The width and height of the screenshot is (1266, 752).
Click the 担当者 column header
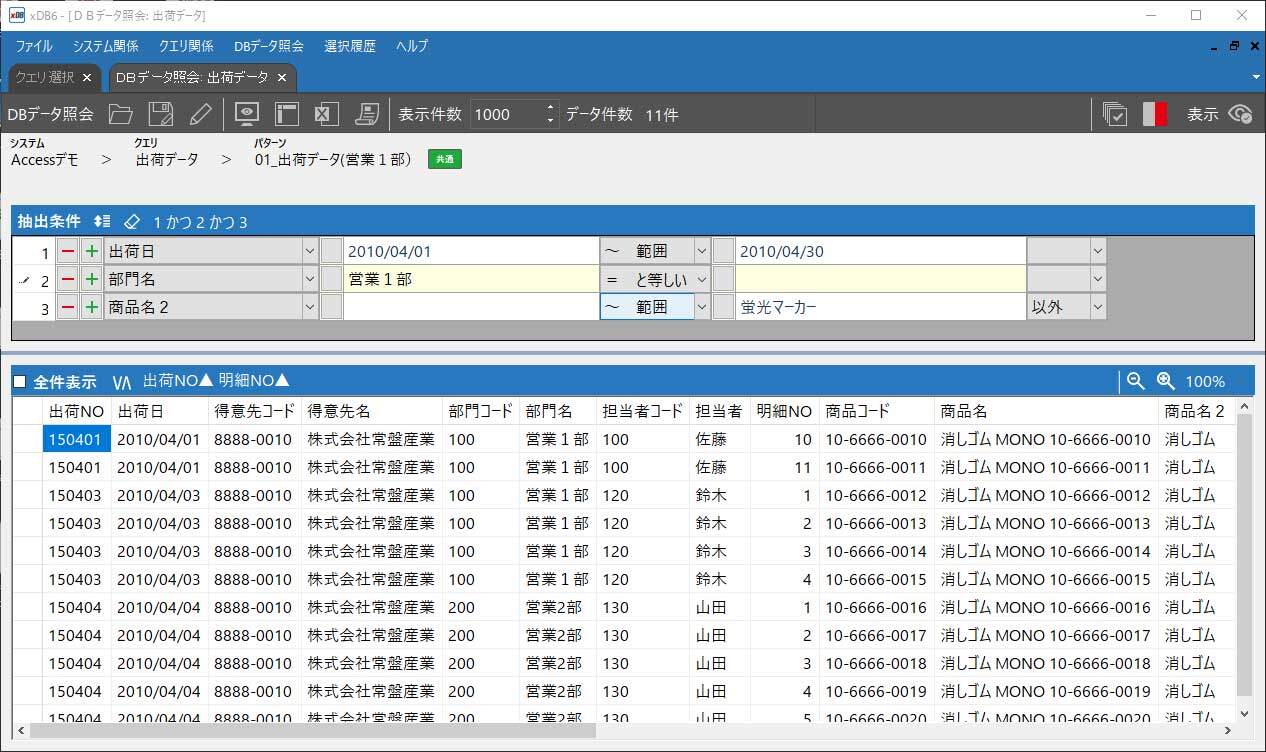point(719,410)
